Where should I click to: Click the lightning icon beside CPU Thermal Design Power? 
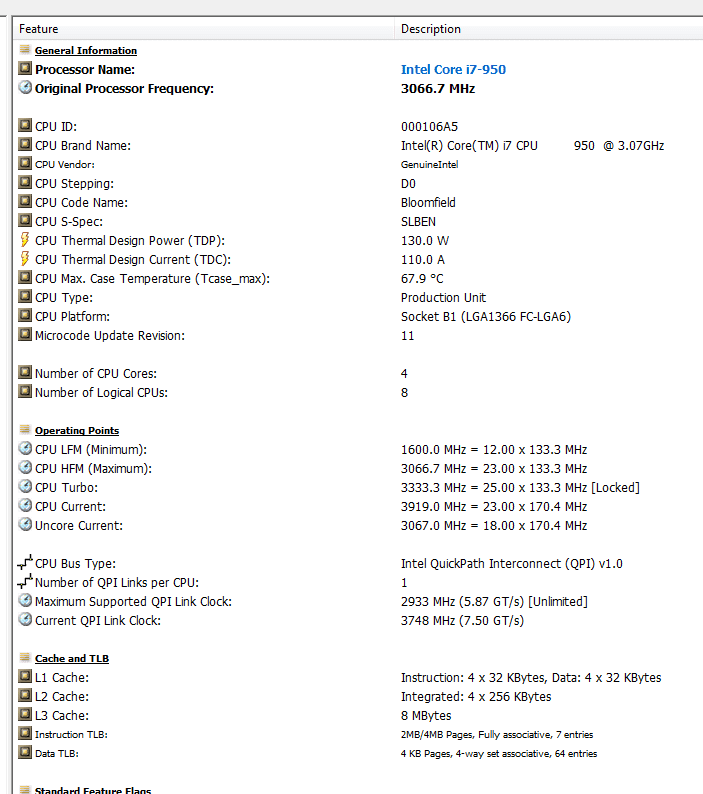point(25,239)
